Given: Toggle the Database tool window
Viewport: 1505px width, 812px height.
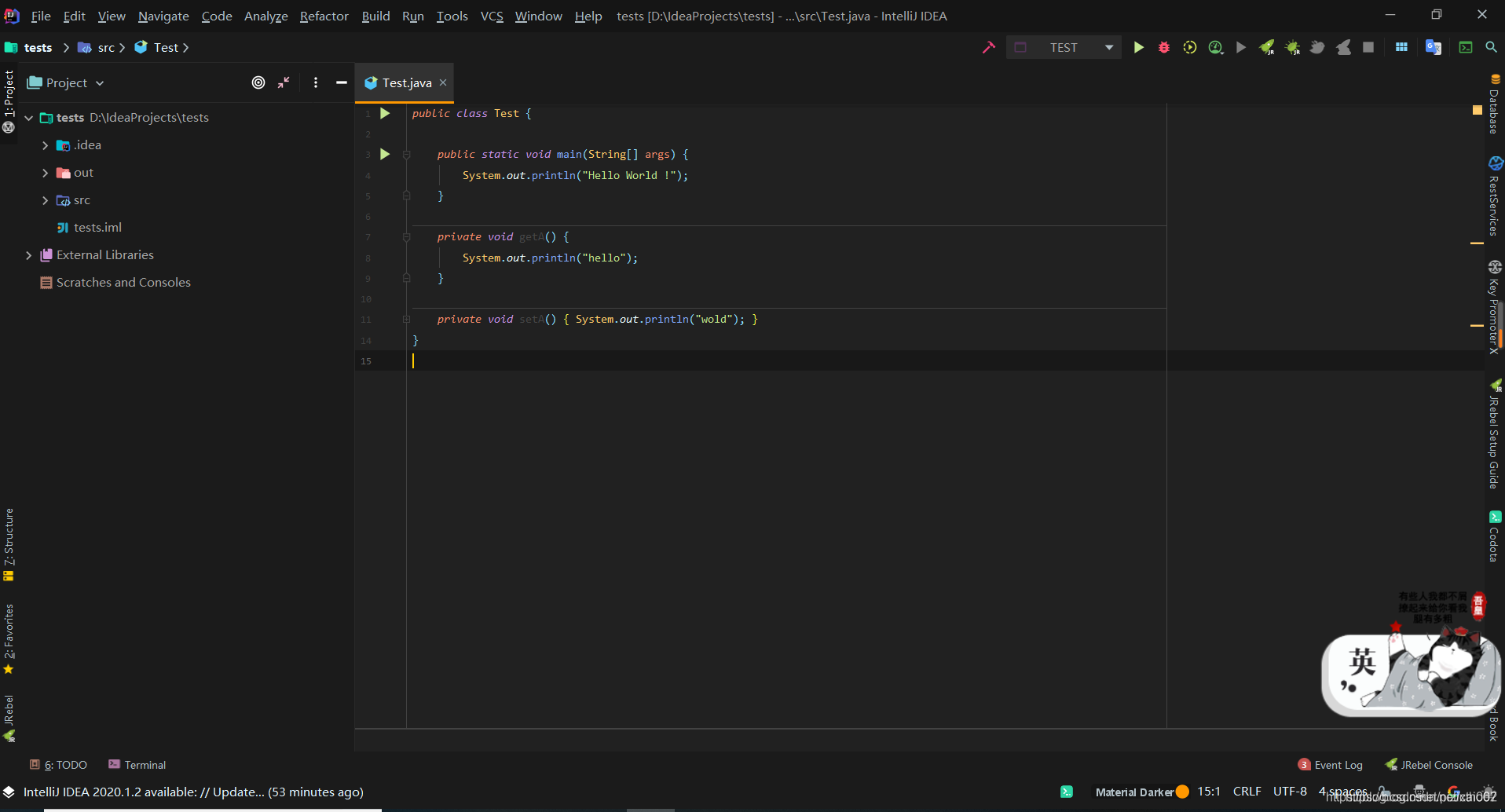Looking at the screenshot, I should pos(1495,104).
